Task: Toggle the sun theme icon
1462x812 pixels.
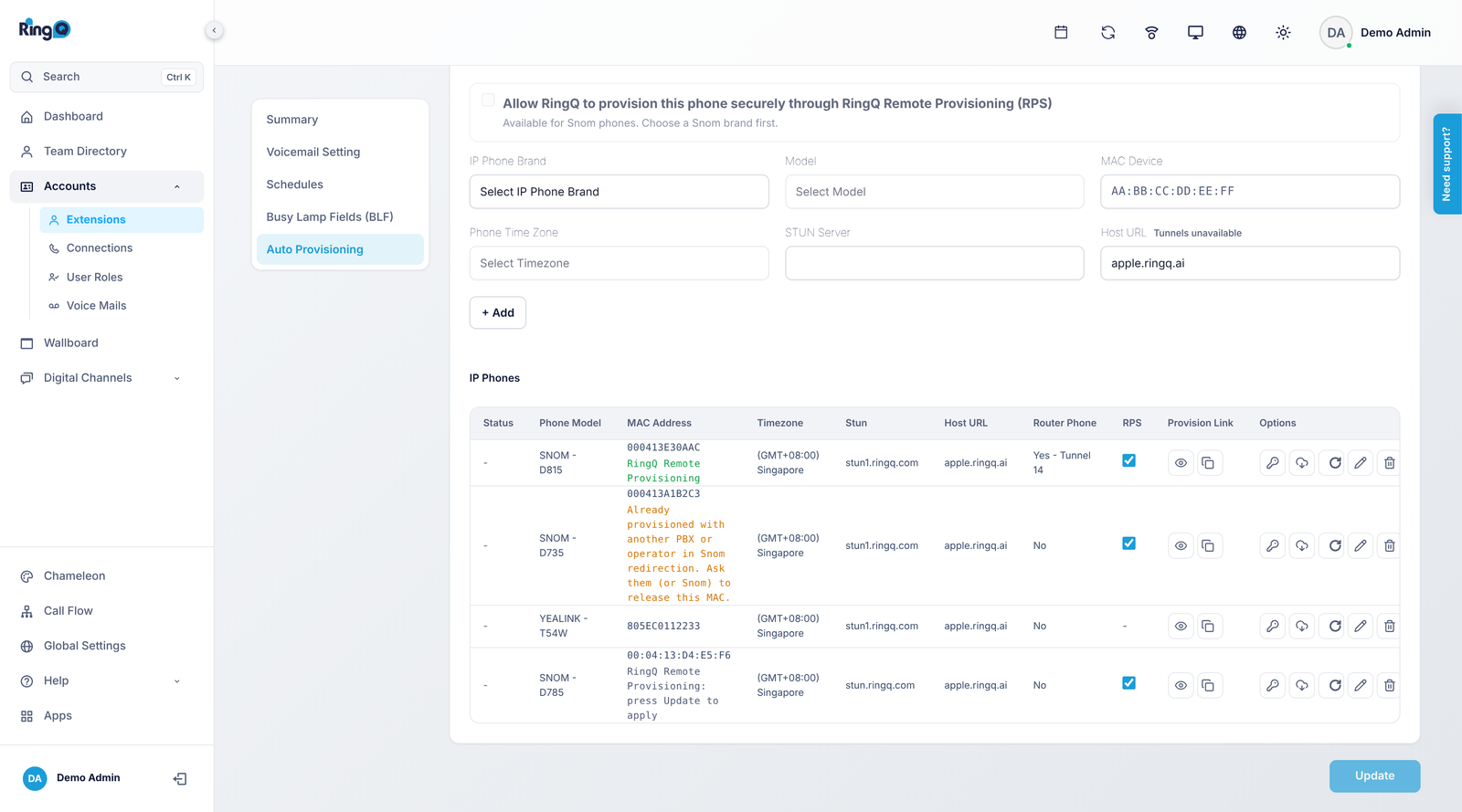Action: tap(1283, 33)
